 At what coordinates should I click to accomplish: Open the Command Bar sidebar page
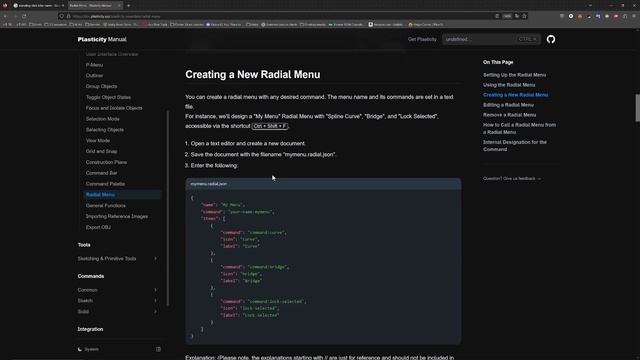[102, 173]
